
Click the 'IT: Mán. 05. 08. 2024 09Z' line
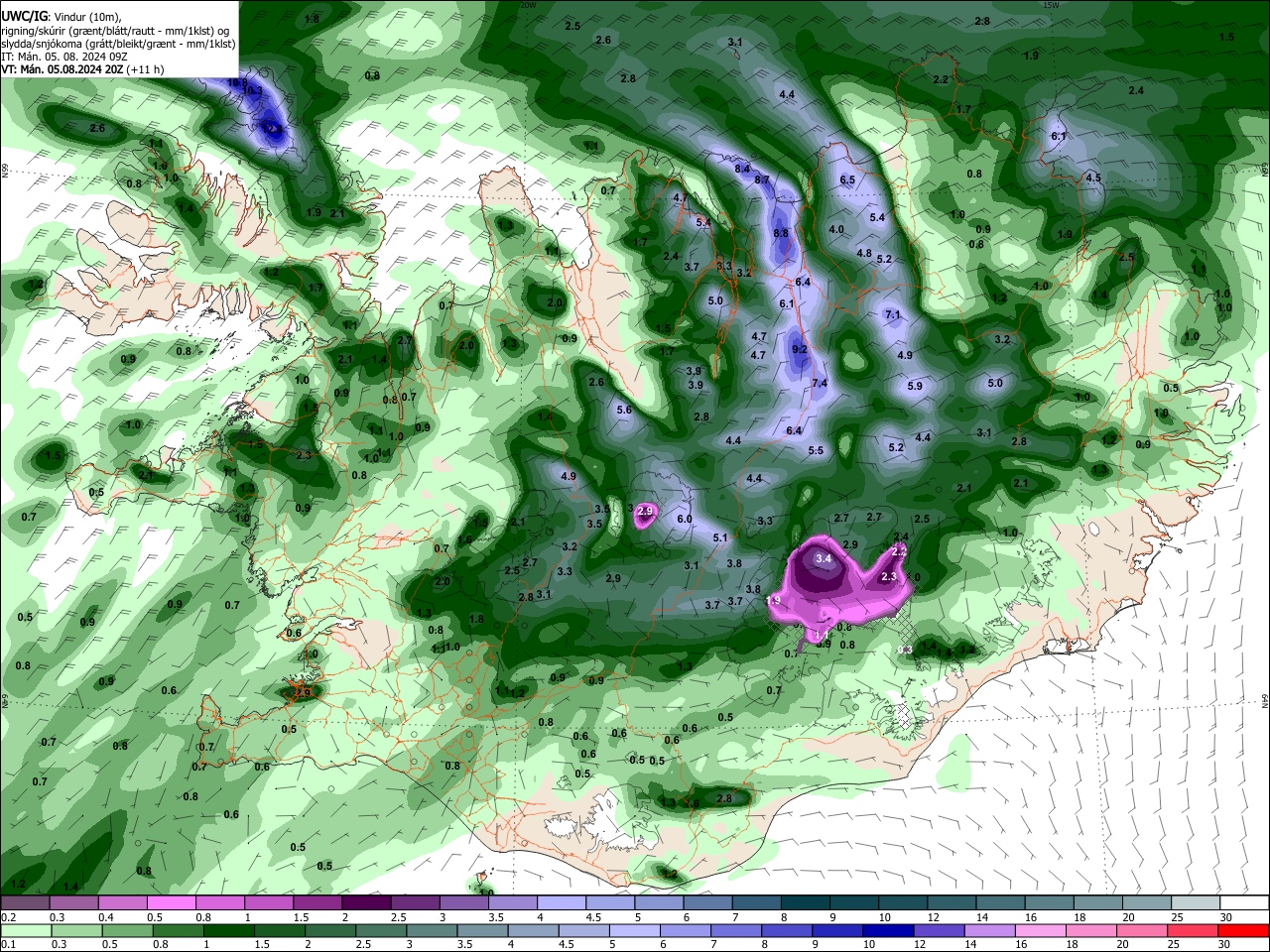click(64, 57)
